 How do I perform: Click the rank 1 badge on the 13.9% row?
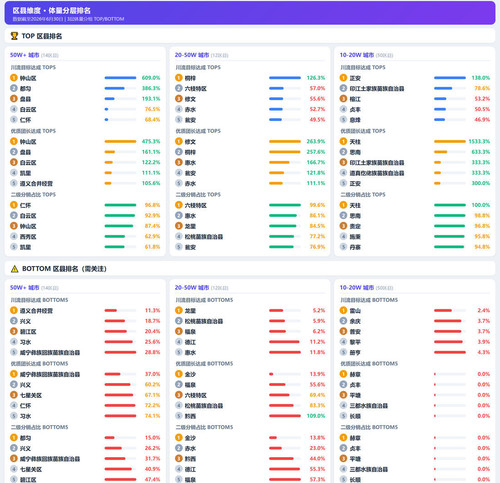coord(179,374)
